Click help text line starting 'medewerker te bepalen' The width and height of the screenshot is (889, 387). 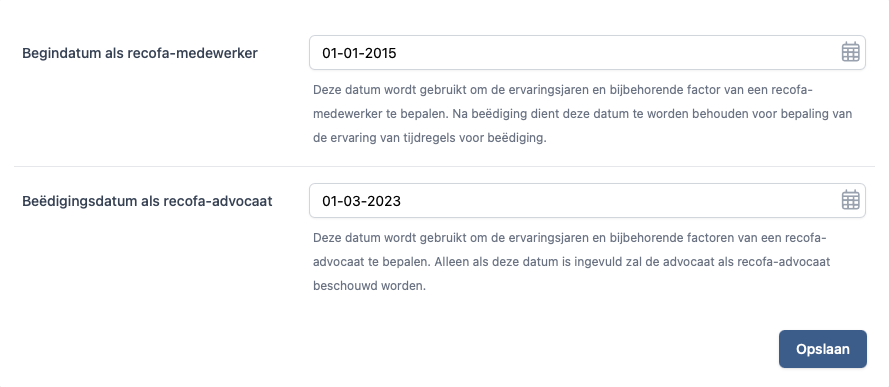(582, 114)
